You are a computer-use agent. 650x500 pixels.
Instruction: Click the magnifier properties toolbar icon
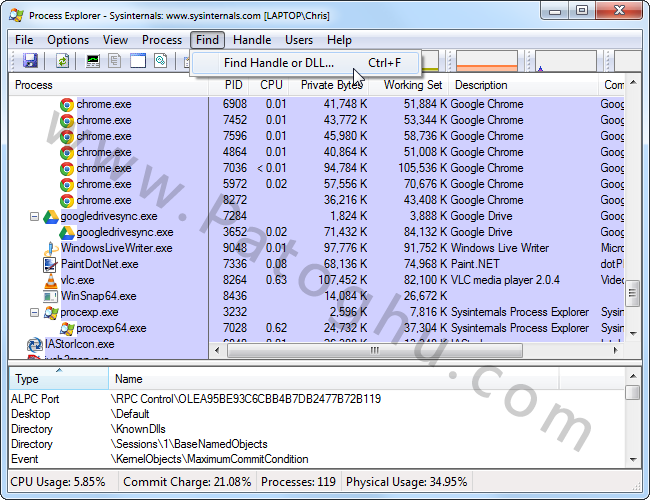point(161,61)
